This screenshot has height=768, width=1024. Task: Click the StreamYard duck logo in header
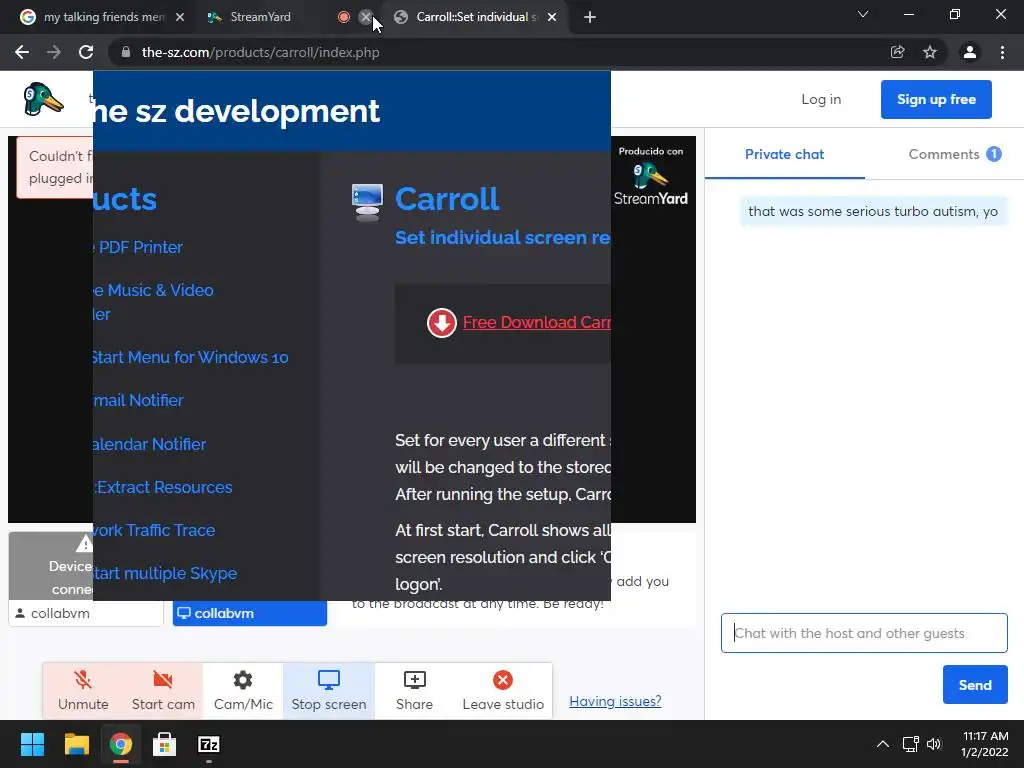[43, 99]
